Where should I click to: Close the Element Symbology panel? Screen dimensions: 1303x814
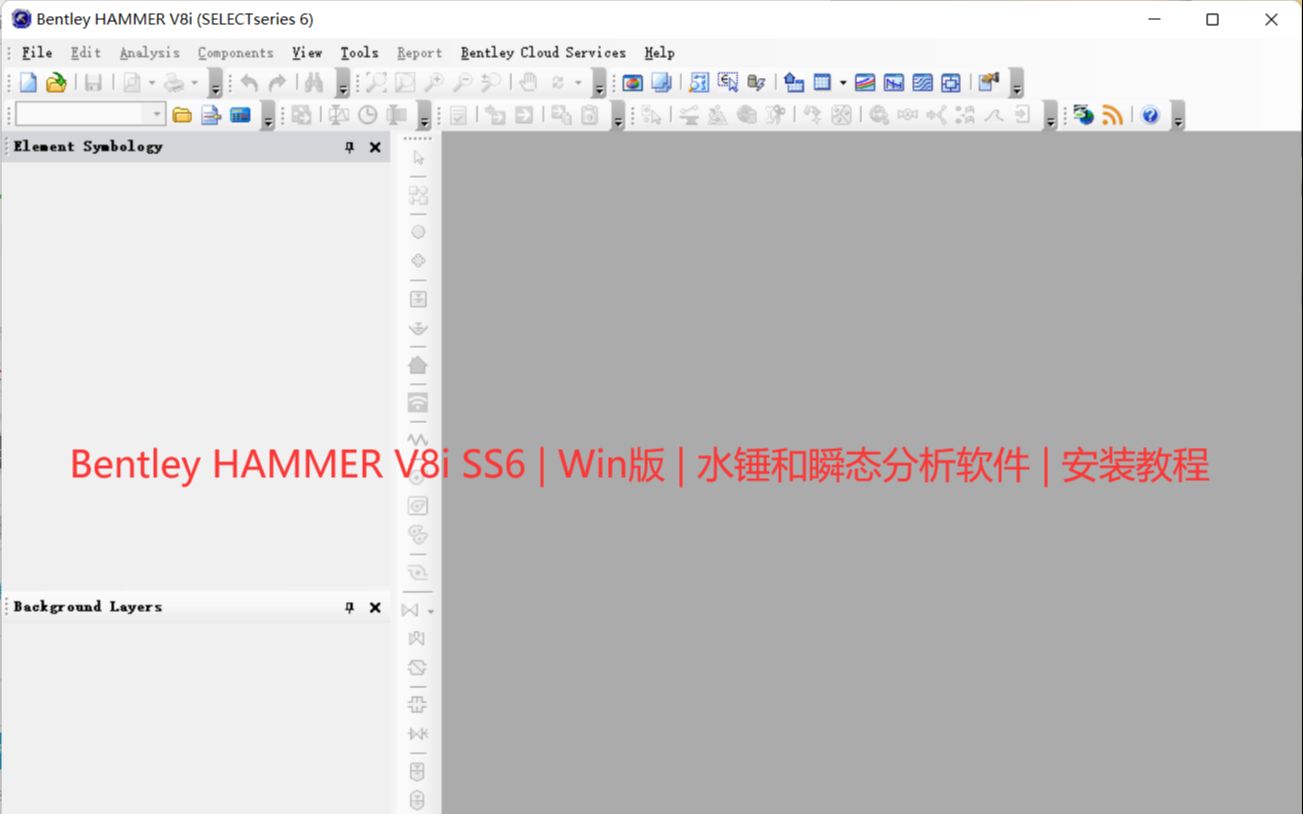coord(375,147)
